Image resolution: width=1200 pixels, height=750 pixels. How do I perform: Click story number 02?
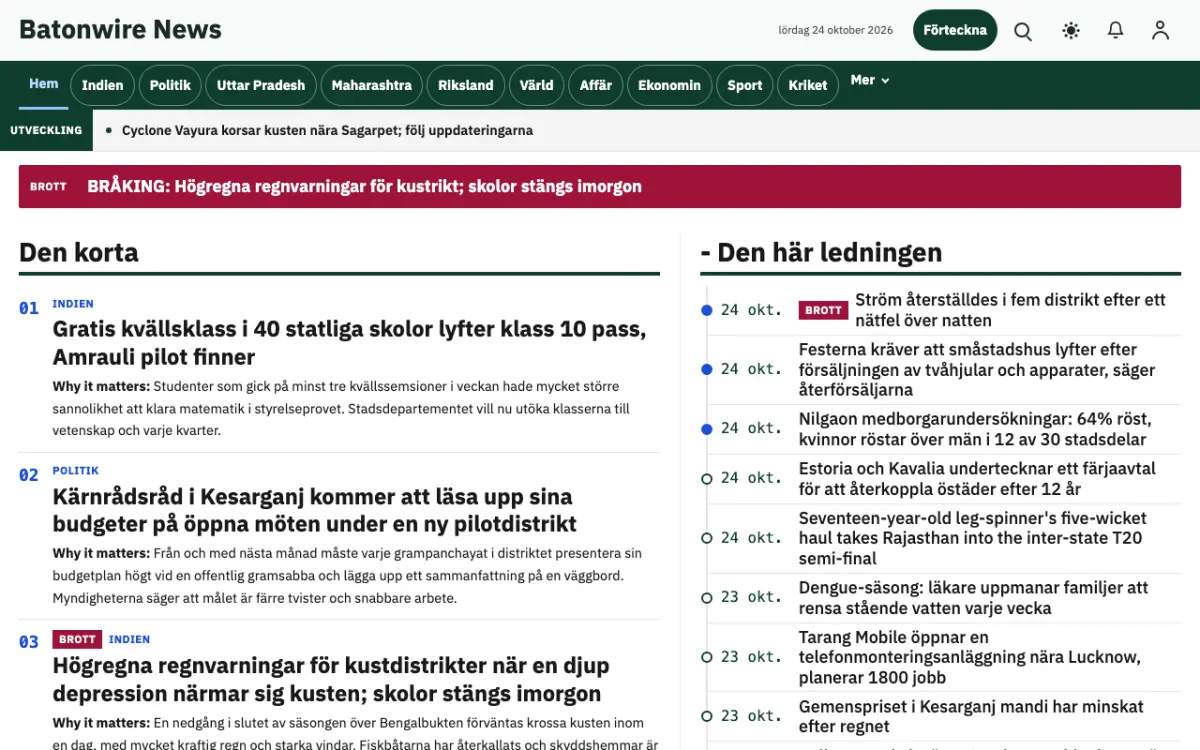tap(29, 475)
